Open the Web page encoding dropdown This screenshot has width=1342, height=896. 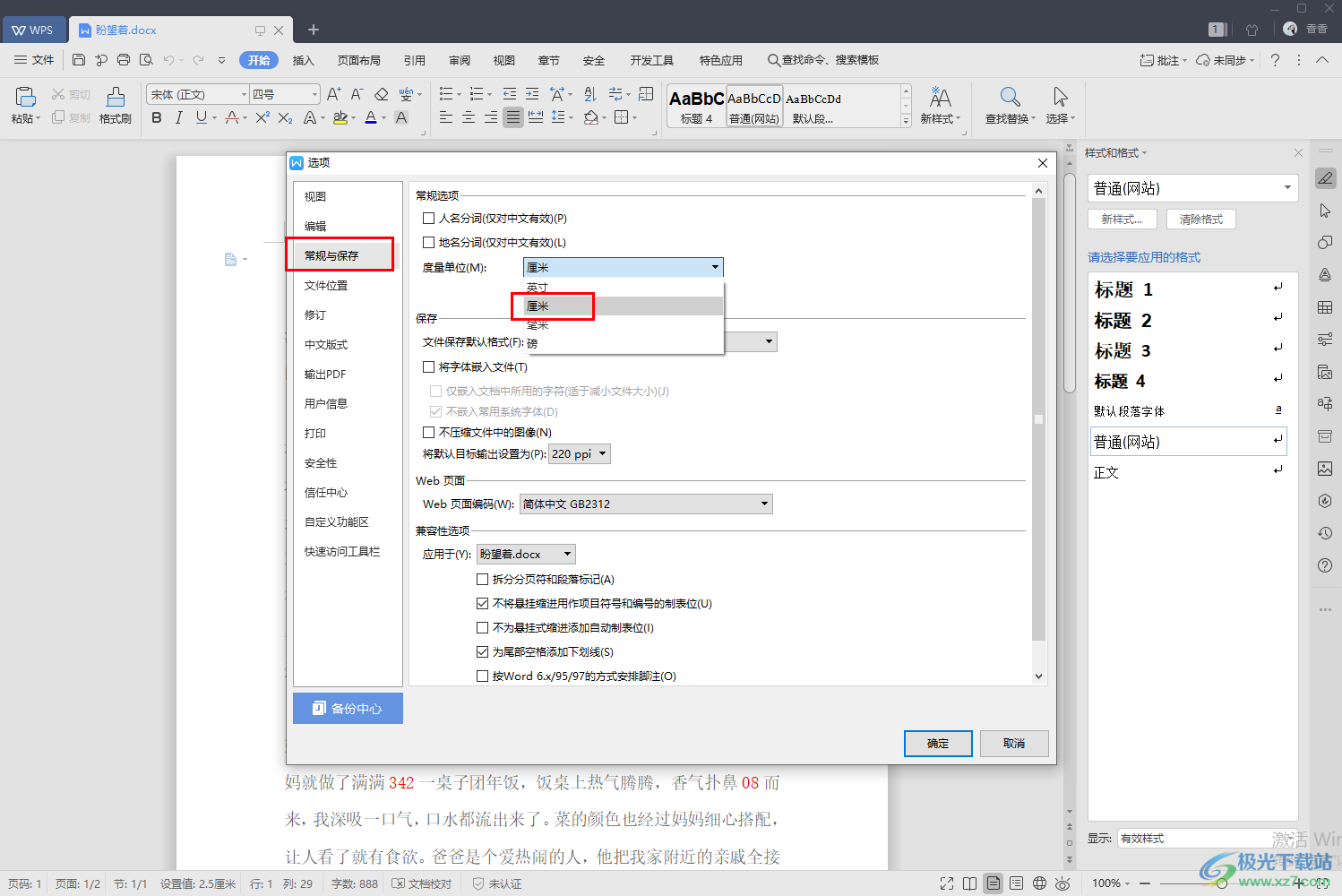coord(646,504)
